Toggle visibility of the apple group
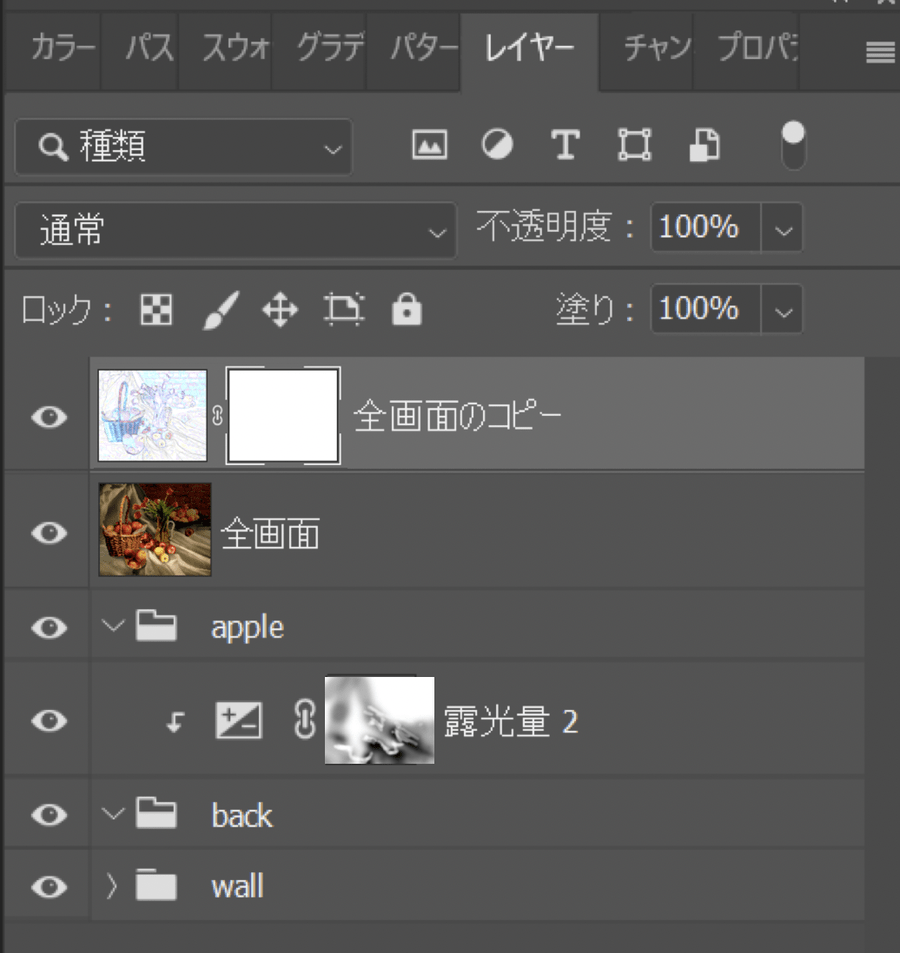This screenshot has width=900, height=953. tap(49, 627)
